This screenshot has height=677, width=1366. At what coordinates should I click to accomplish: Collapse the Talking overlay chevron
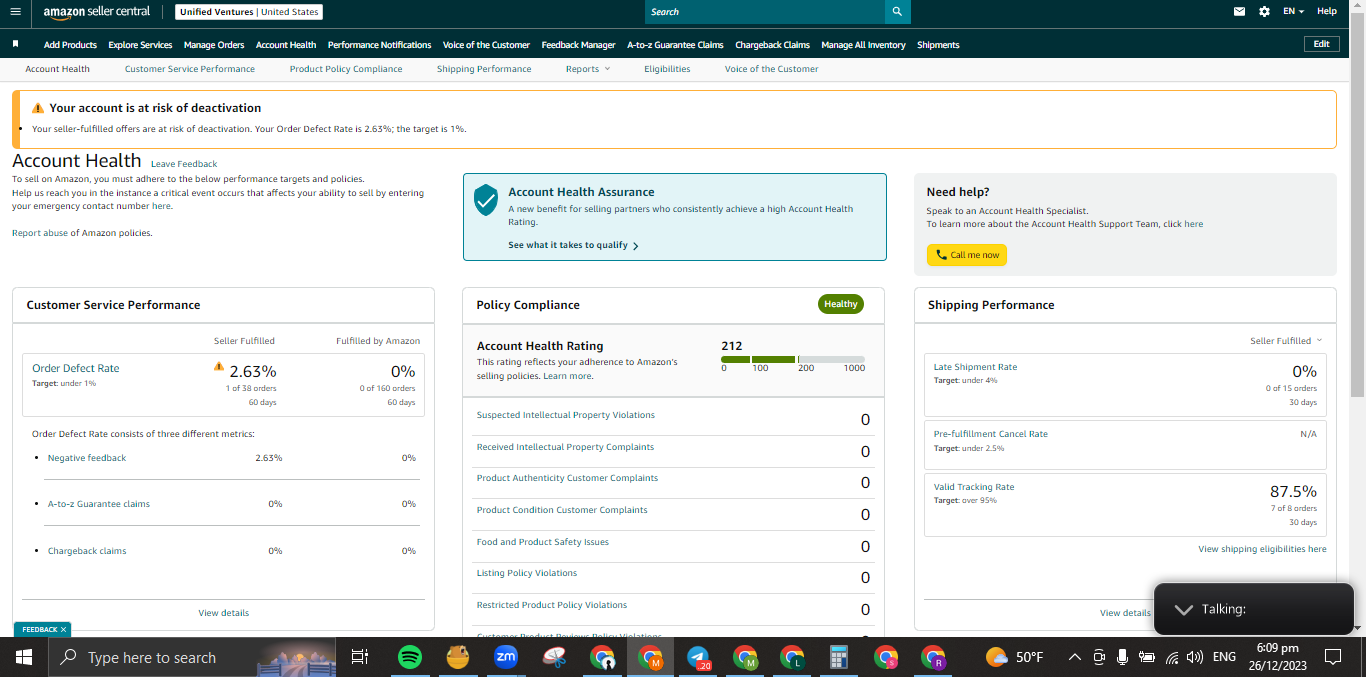pos(1184,609)
